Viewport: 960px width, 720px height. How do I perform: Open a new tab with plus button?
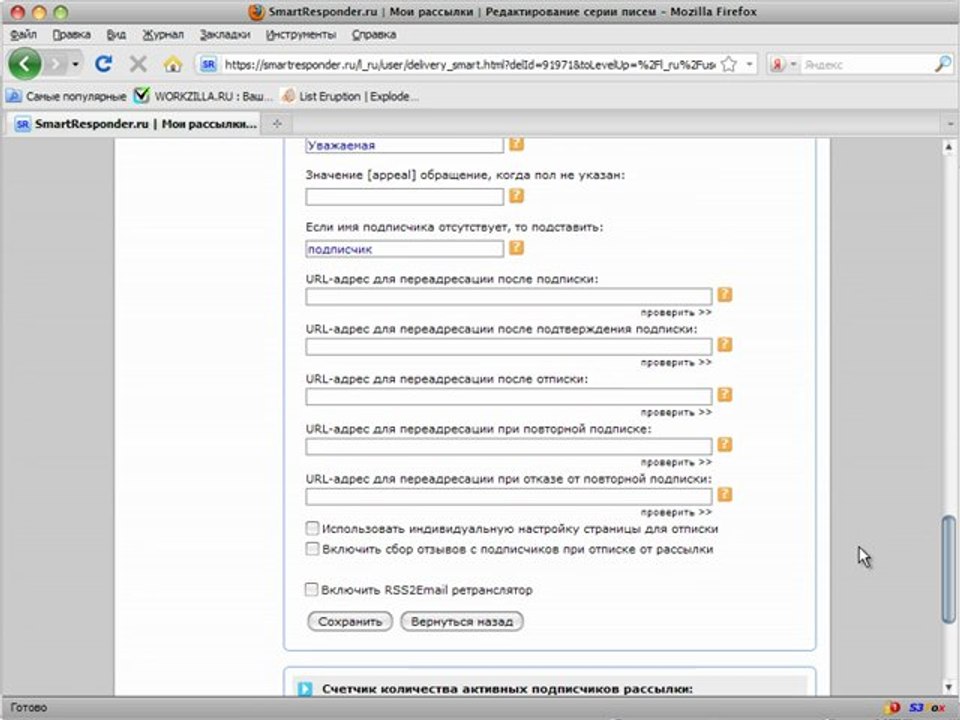277,124
